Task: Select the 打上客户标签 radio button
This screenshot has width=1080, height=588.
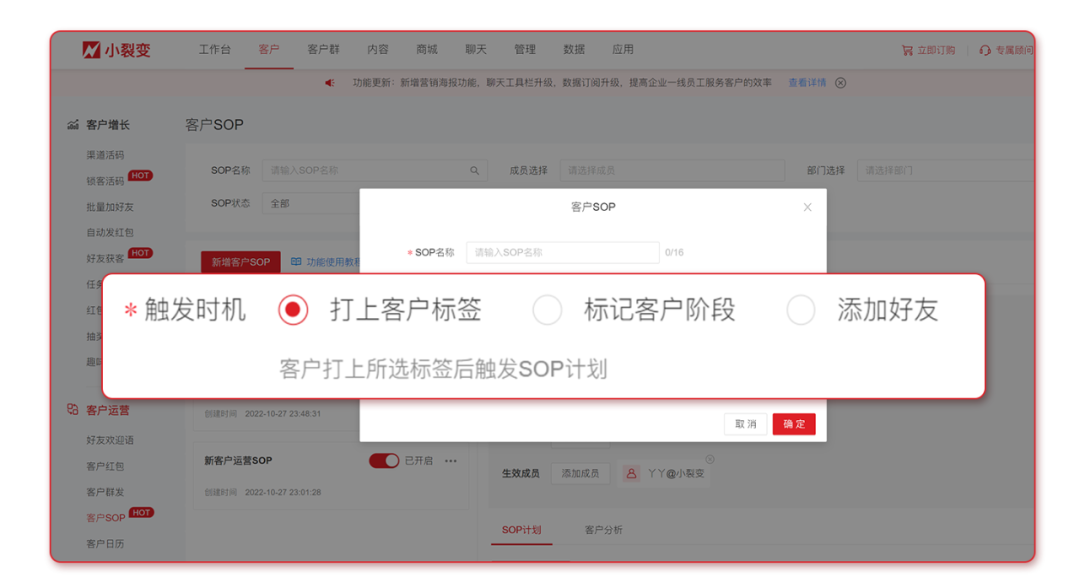Action: pyautogui.click(x=293, y=310)
